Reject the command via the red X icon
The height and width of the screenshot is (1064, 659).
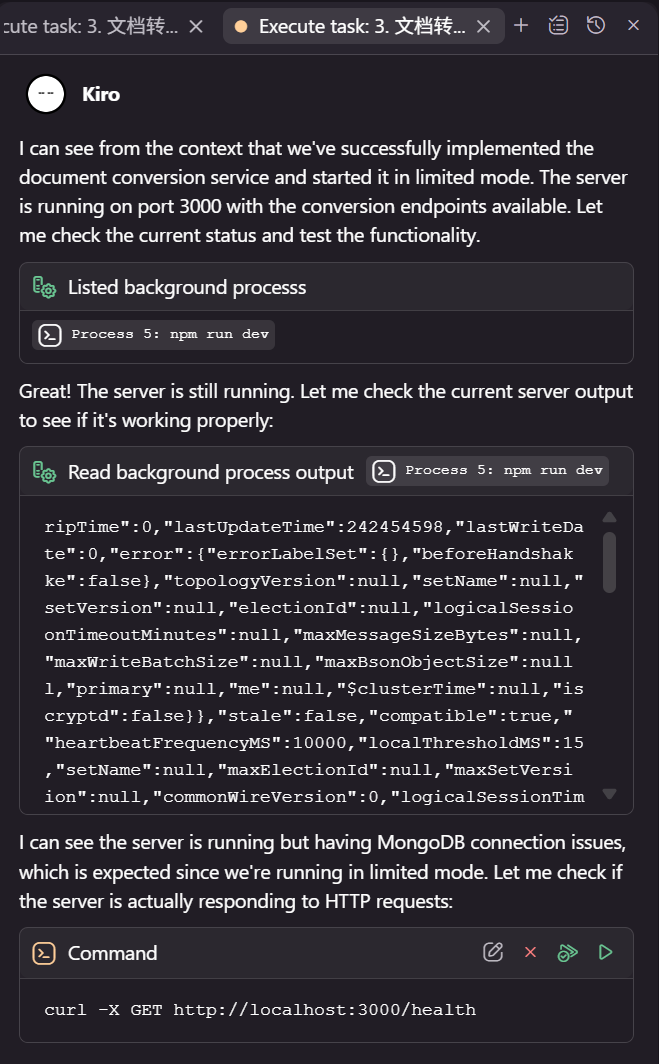pyautogui.click(x=530, y=952)
